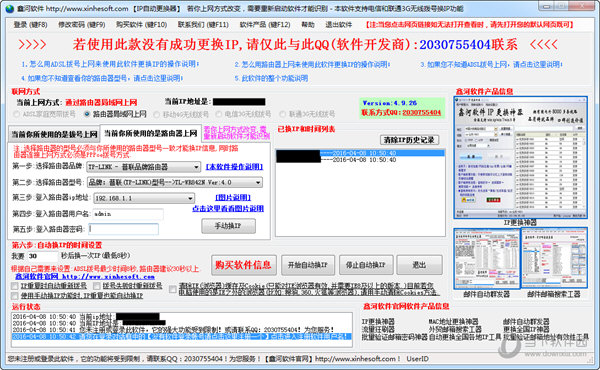The height and width of the screenshot is (370, 600).
Task: Enable the 使用手动换IP功能时 checkbox
Action: [x=15, y=296]
